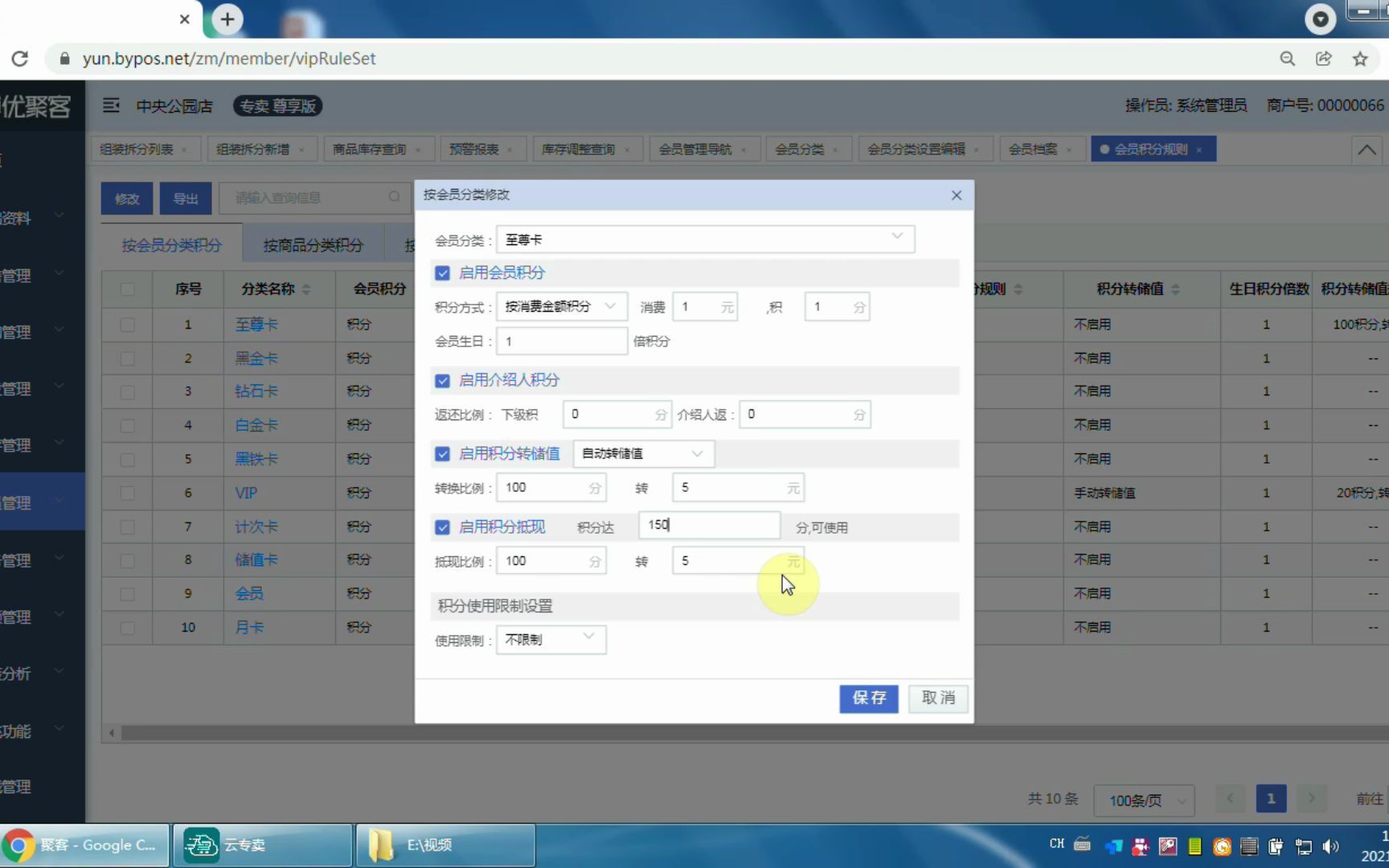
Task: Click the 专卖 尊享版 badge
Action: [x=277, y=106]
